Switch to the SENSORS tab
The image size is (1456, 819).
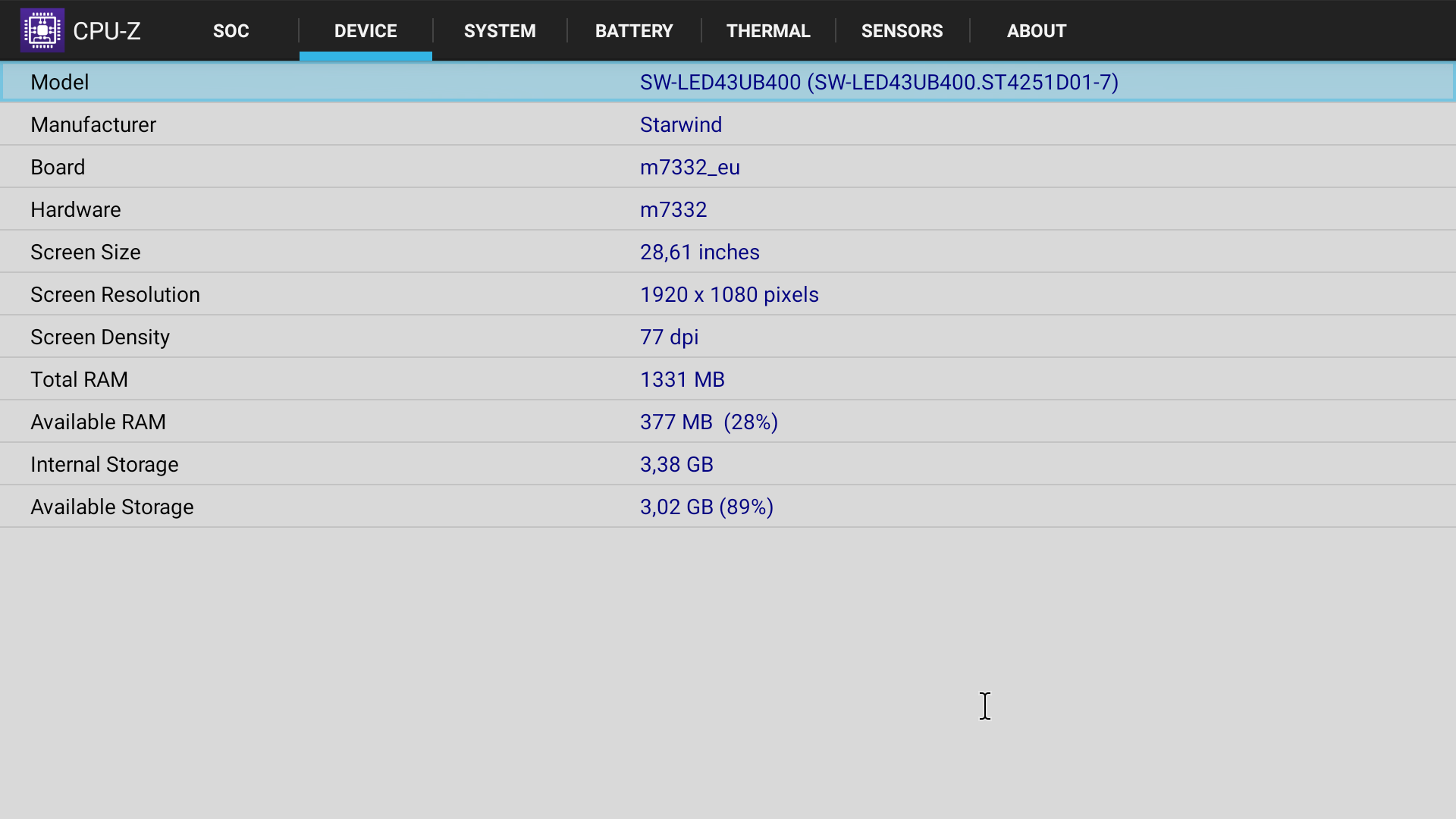pyautogui.click(x=902, y=31)
